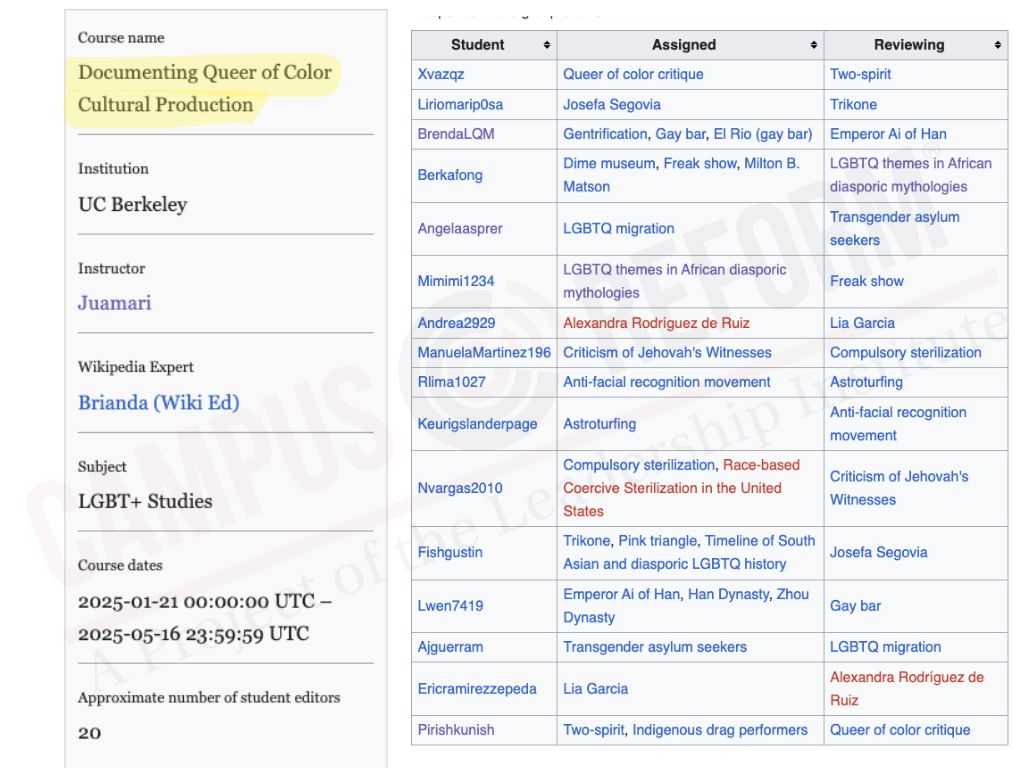
Task: Open student Andrea2929 user page
Action: click(x=456, y=323)
